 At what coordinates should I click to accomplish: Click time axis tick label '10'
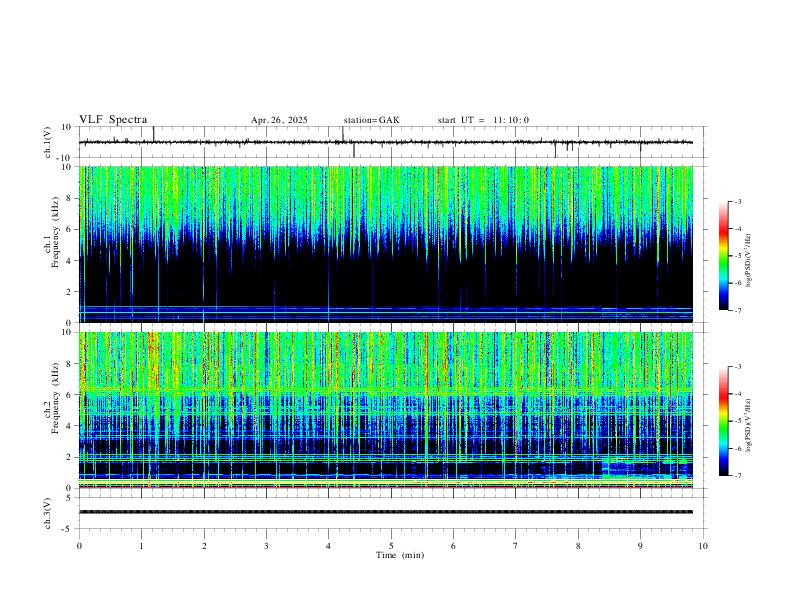(x=703, y=546)
